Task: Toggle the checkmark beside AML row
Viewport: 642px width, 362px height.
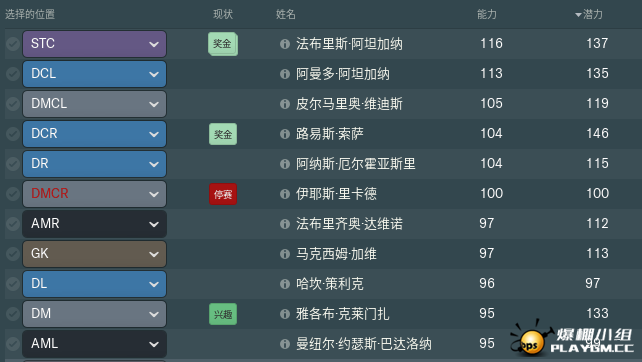Action: [13, 344]
